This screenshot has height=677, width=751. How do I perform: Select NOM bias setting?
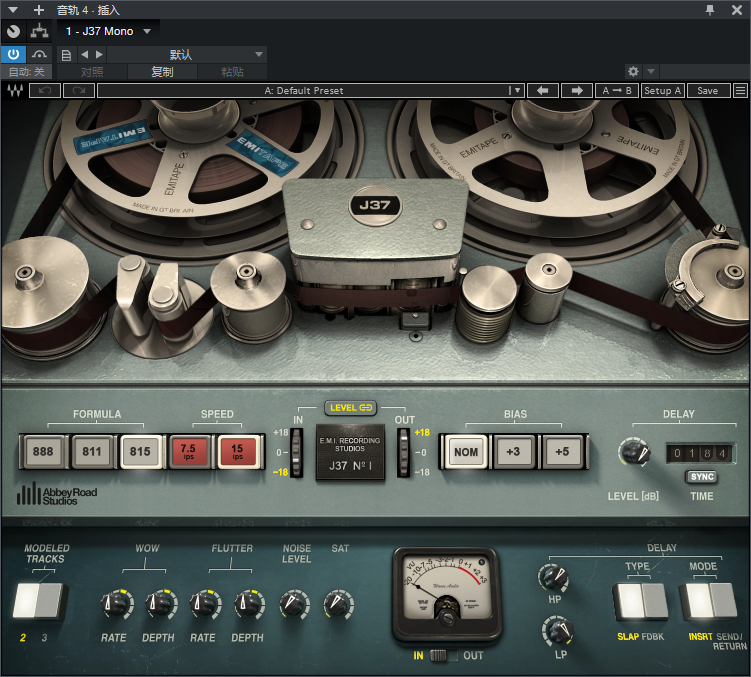click(x=466, y=451)
